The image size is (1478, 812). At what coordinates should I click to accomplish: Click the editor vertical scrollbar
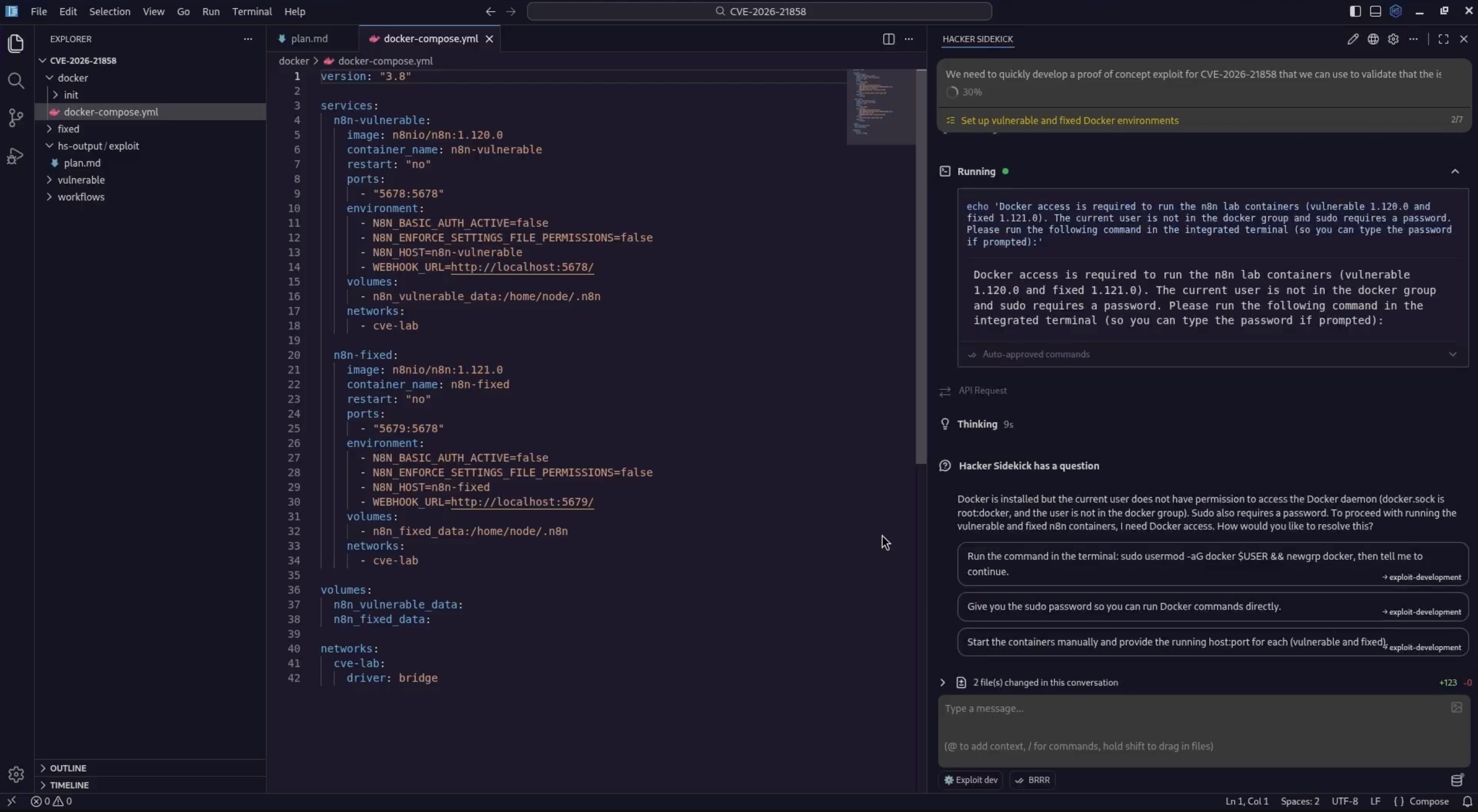[x=921, y=267]
